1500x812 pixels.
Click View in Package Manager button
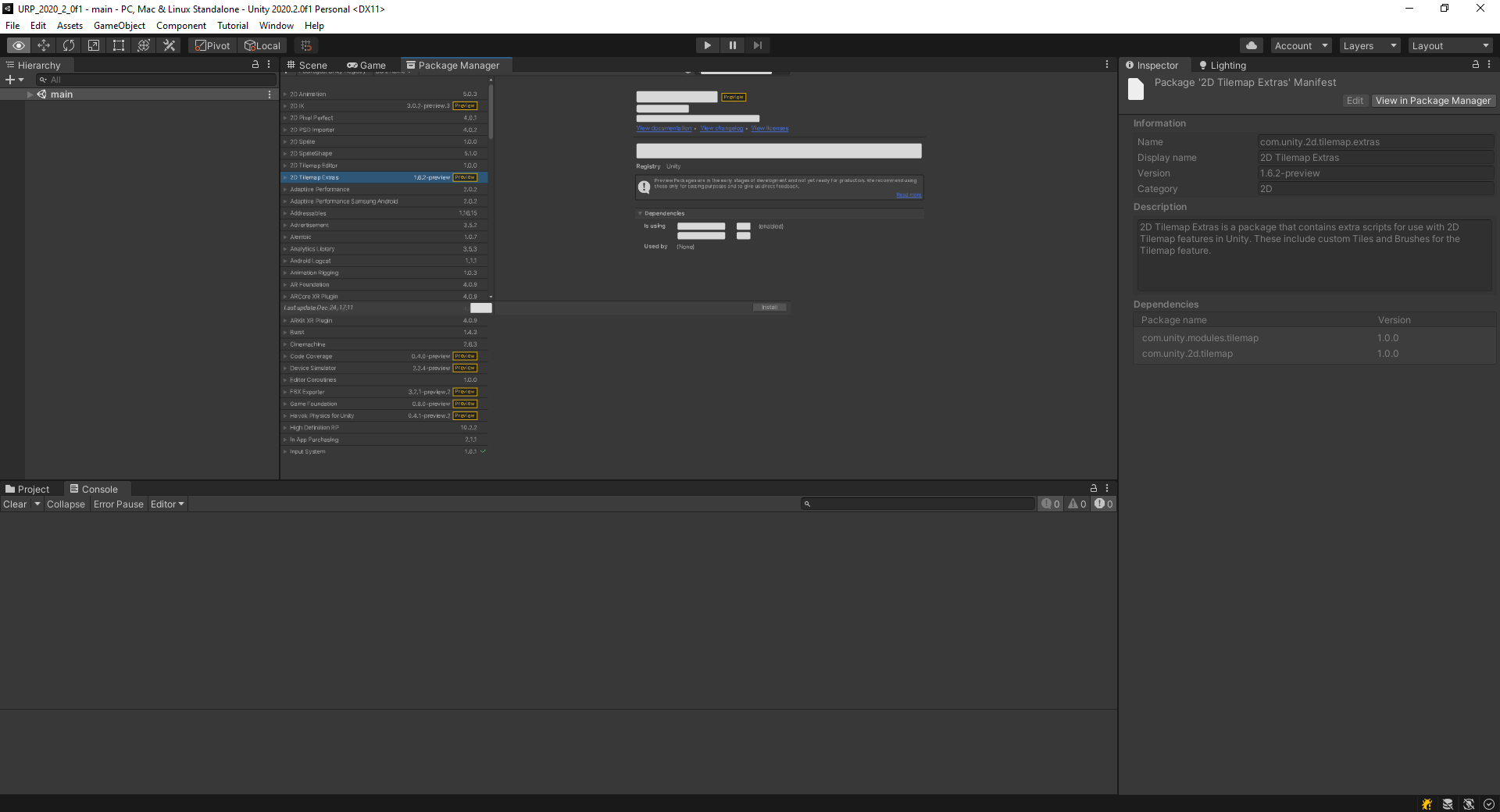point(1433,101)
